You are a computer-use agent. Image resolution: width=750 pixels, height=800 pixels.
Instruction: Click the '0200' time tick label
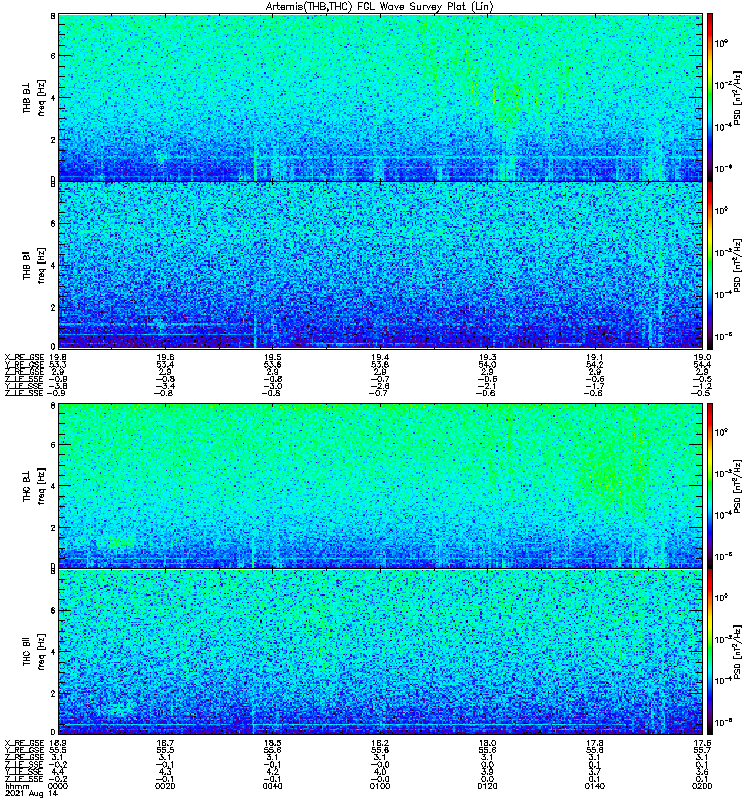coord(702,786)
